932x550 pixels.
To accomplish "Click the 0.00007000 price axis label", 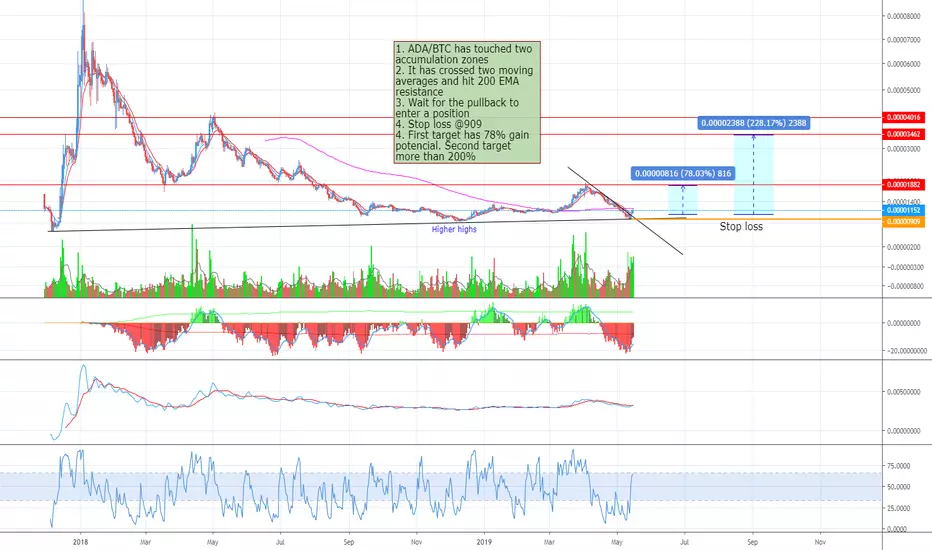I will 904,40.
